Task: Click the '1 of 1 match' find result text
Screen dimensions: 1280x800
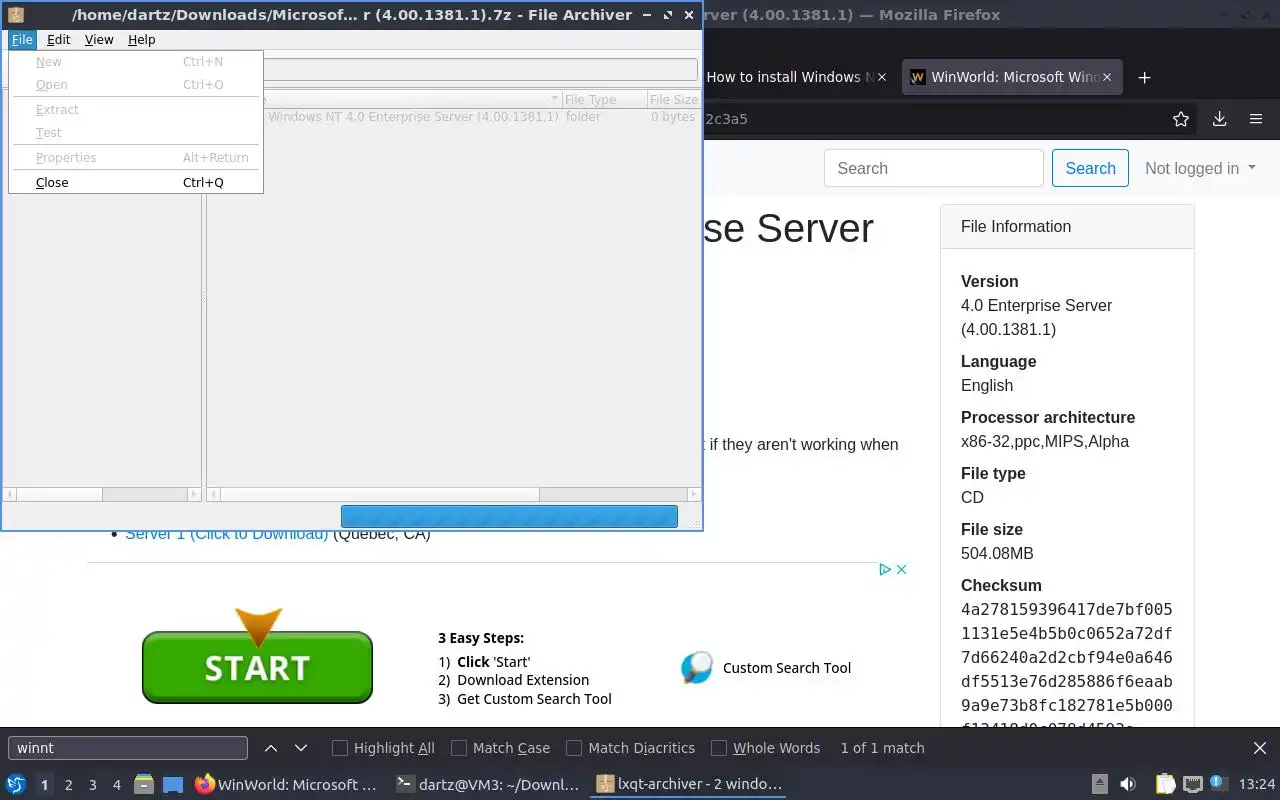Action: [882, 748]
